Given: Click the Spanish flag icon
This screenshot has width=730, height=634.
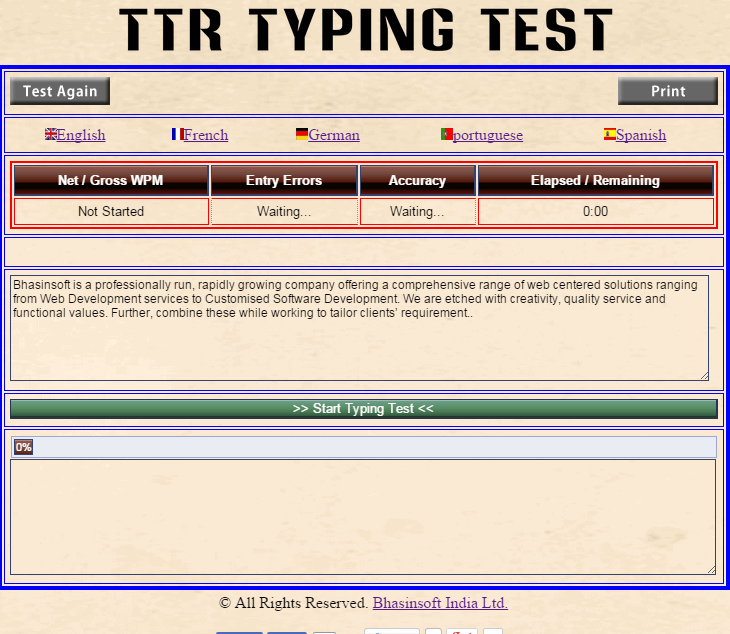Looking at the screenshot, I should [610, 134].
